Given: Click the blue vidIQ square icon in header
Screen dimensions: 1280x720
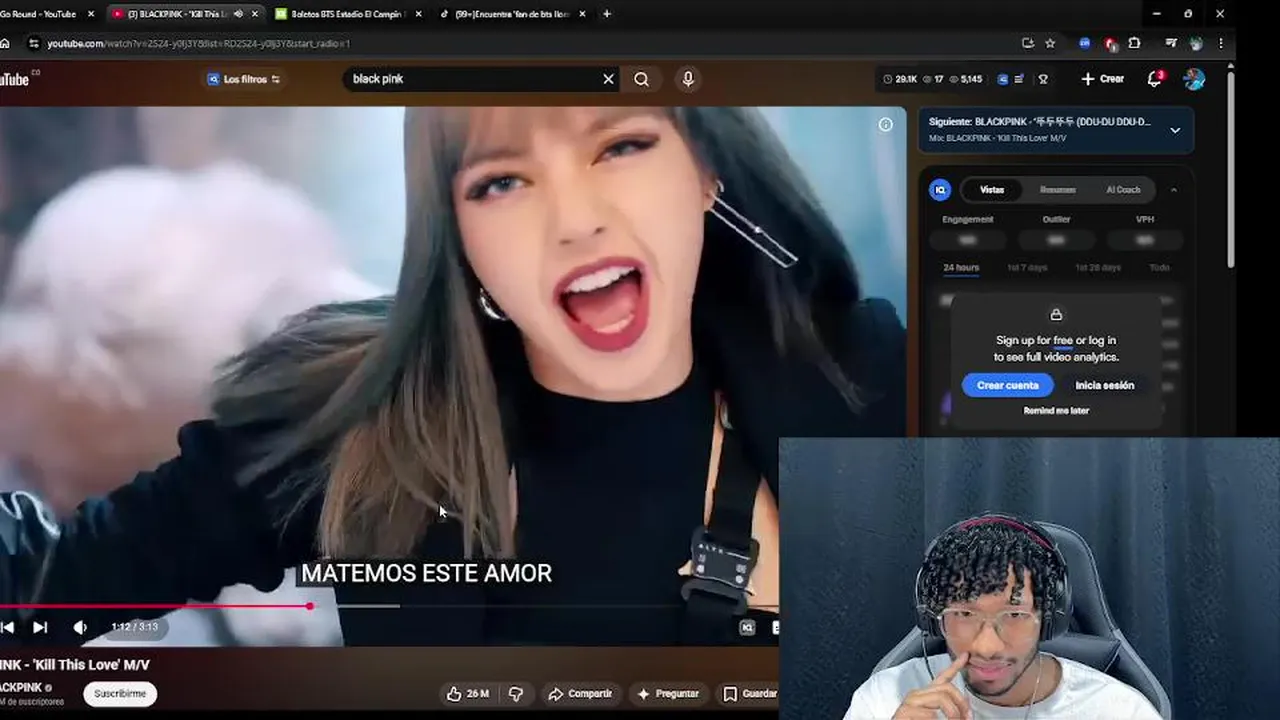Looking at the screenshot, I should pos(1003,79).
